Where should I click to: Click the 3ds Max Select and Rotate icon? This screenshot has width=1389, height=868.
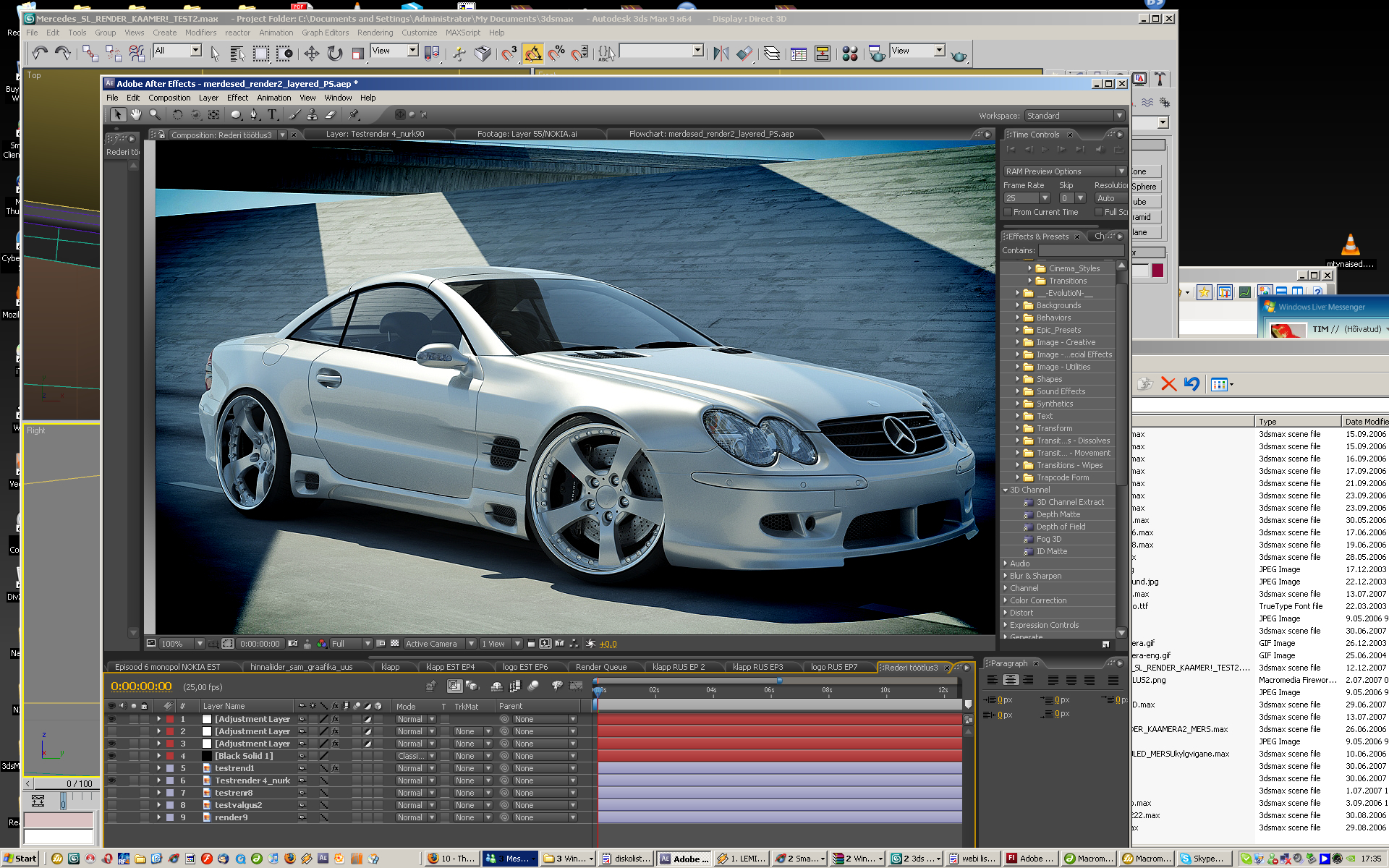pos(335,54)
